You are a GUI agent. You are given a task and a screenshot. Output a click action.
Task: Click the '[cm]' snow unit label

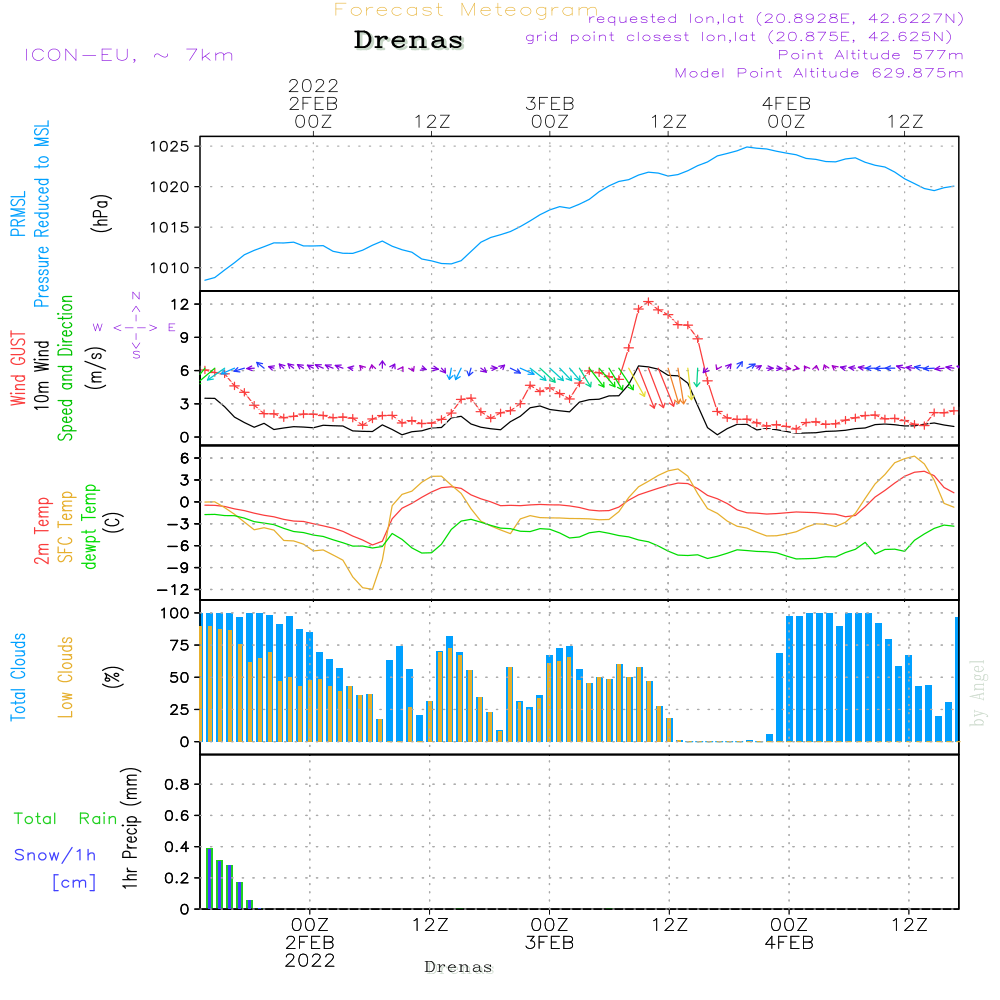tap(74, 883)
